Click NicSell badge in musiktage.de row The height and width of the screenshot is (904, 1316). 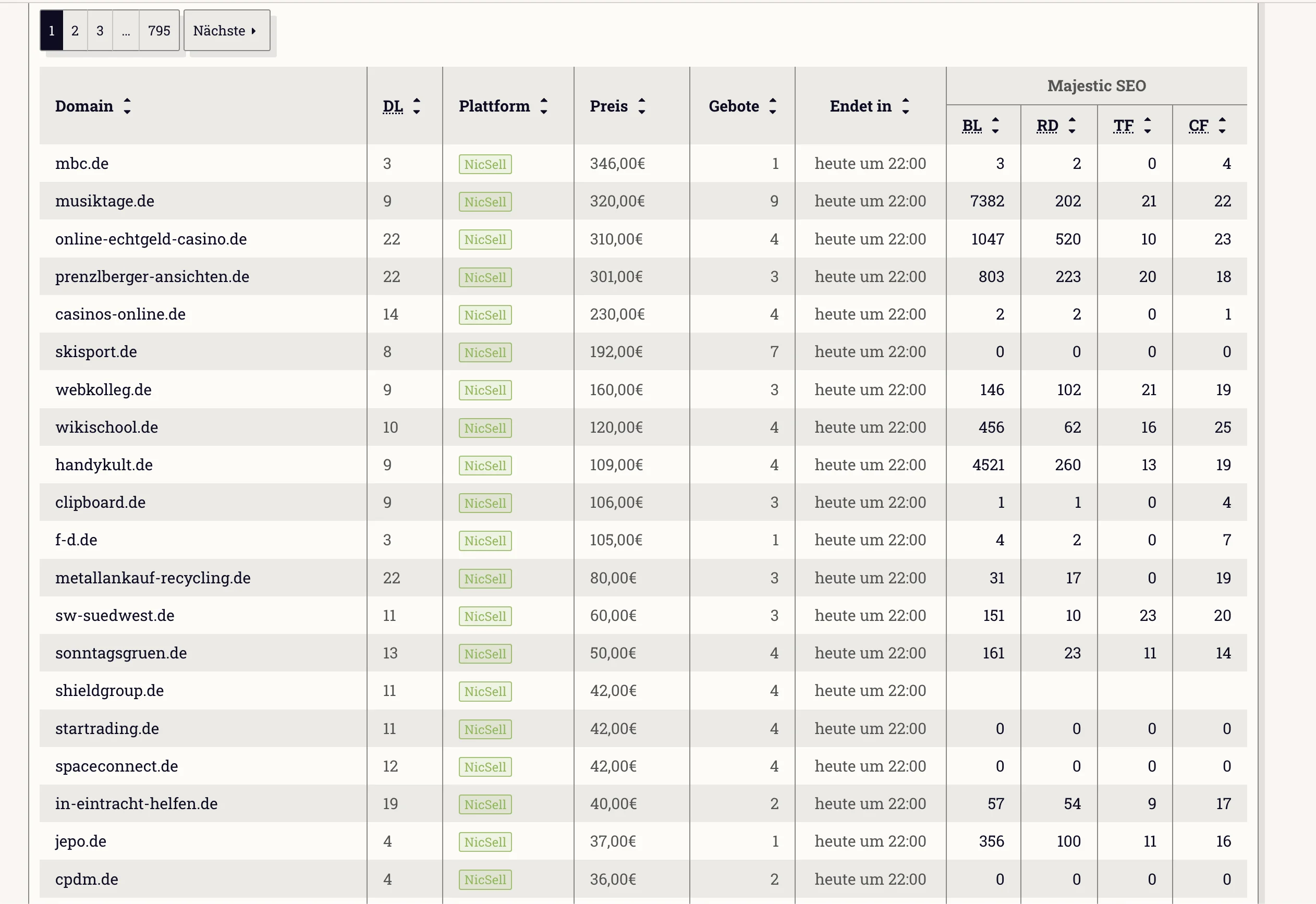485,202
